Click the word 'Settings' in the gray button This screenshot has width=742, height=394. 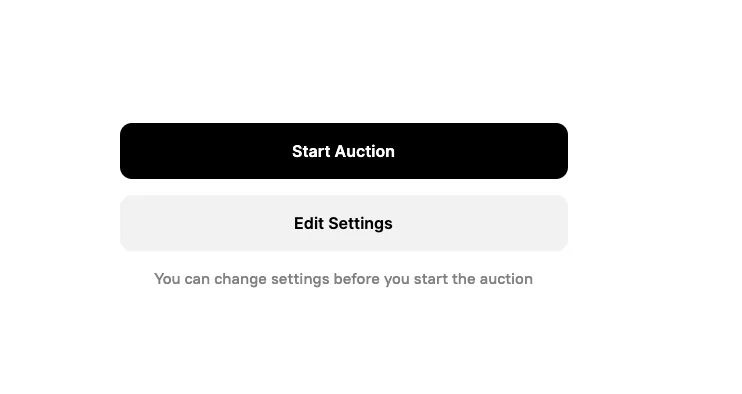(x=361, y=224)
